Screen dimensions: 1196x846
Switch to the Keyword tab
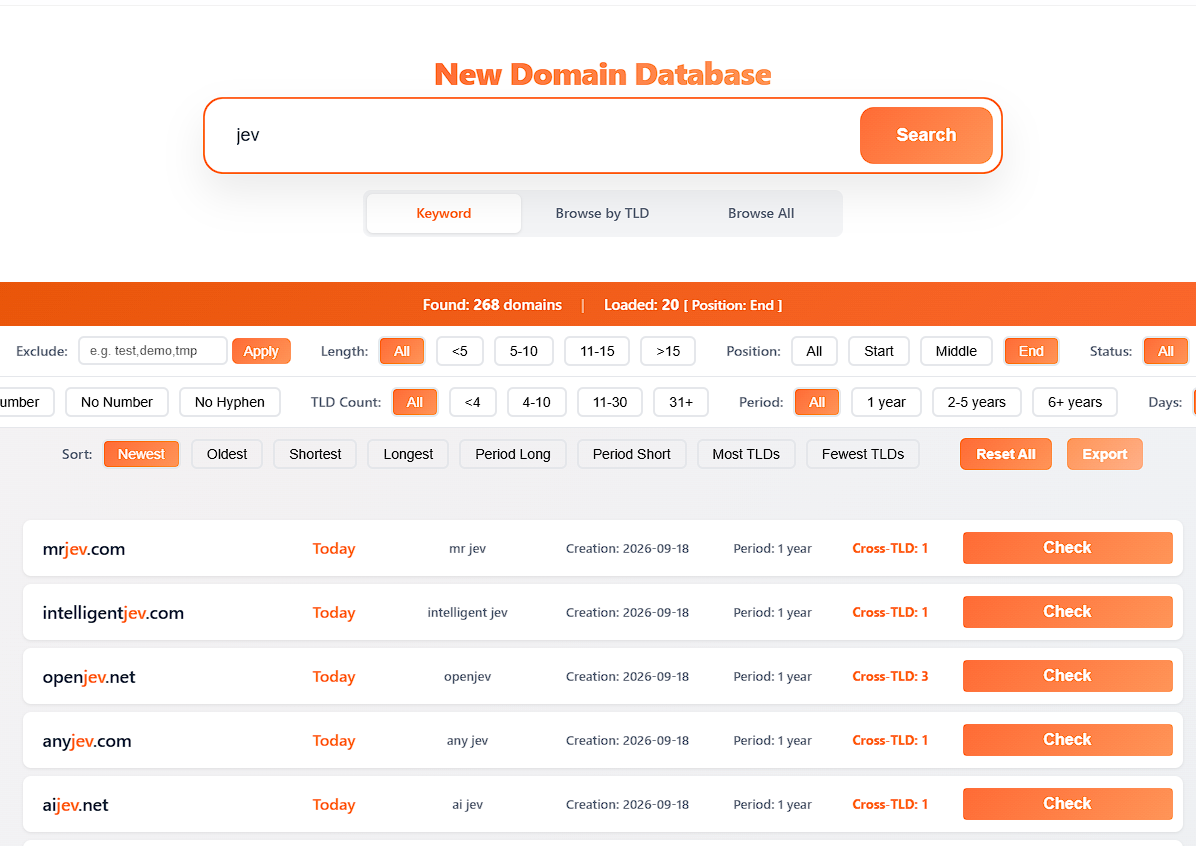pyautogui.click(x=444, y=214)
